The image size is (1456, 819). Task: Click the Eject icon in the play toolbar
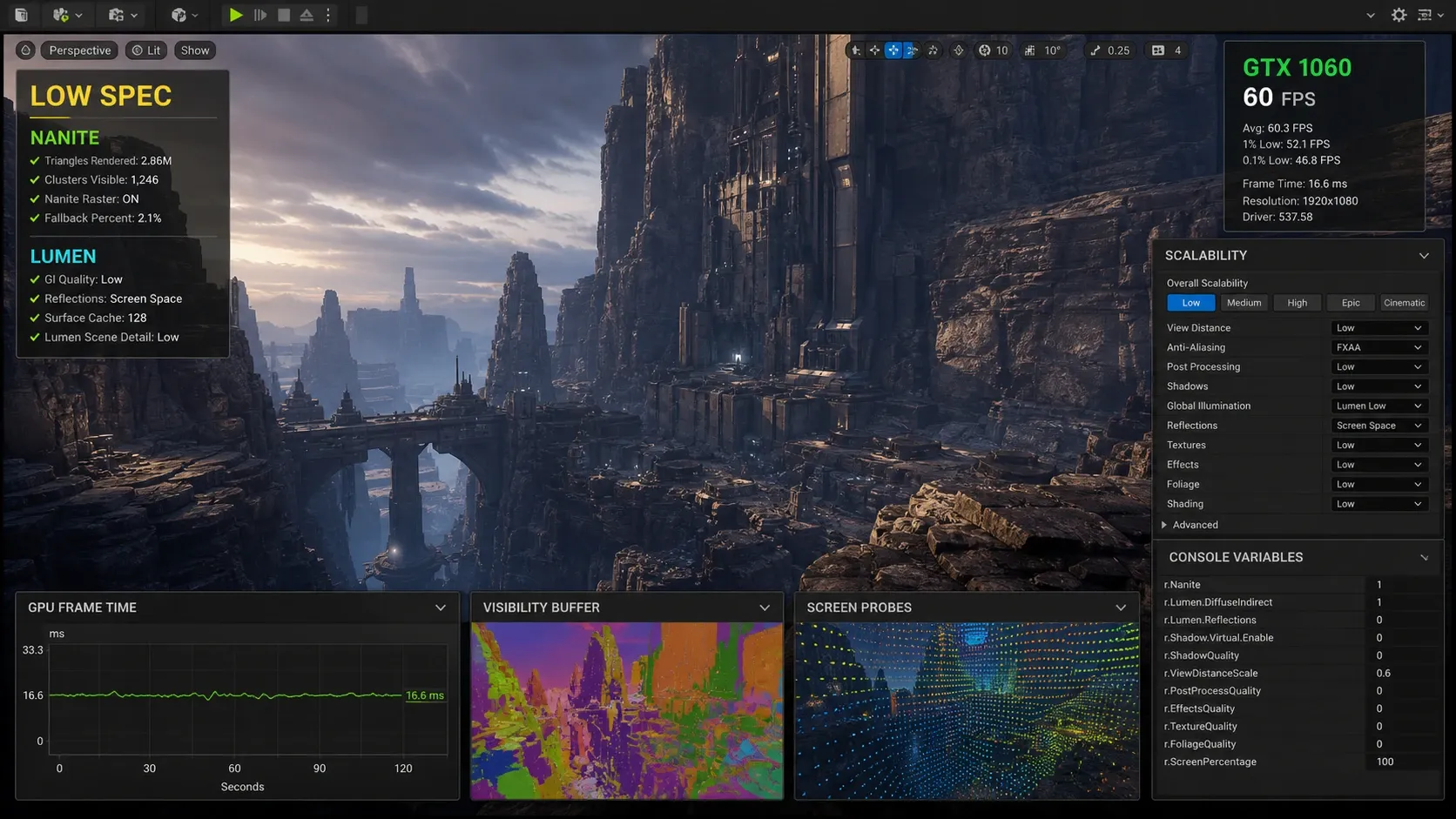(307, 15)
